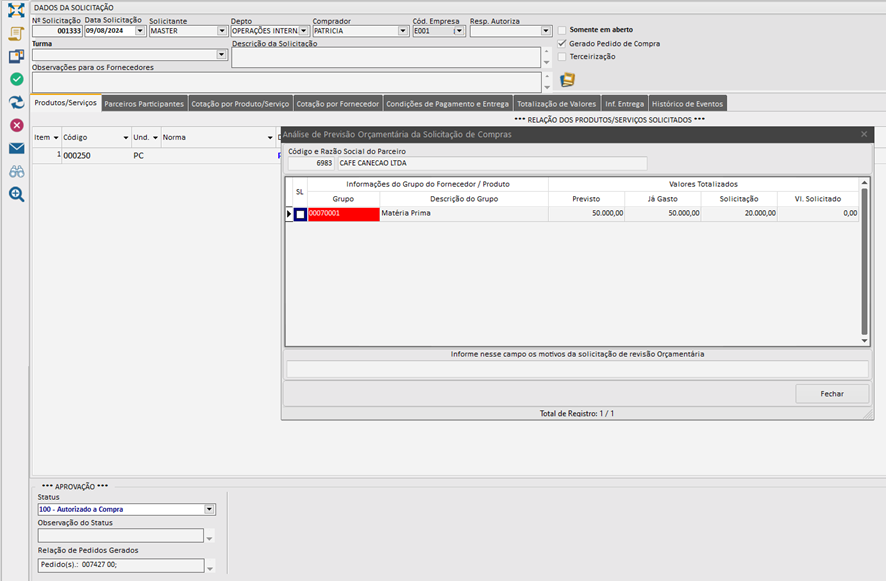Click the yellow notes icon below Terceirização

(x=567, y=80)
